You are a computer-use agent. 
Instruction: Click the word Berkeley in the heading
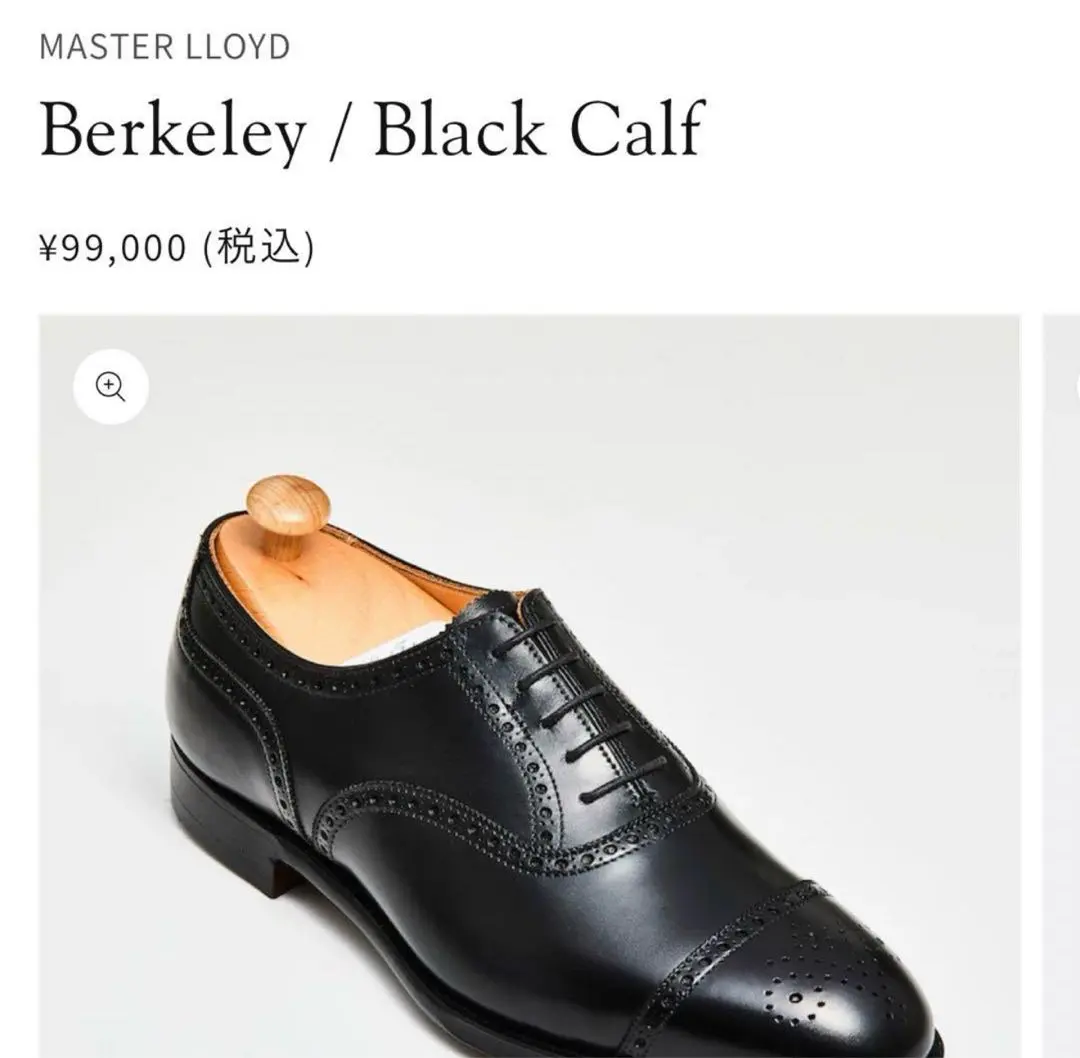click(172, 130)
